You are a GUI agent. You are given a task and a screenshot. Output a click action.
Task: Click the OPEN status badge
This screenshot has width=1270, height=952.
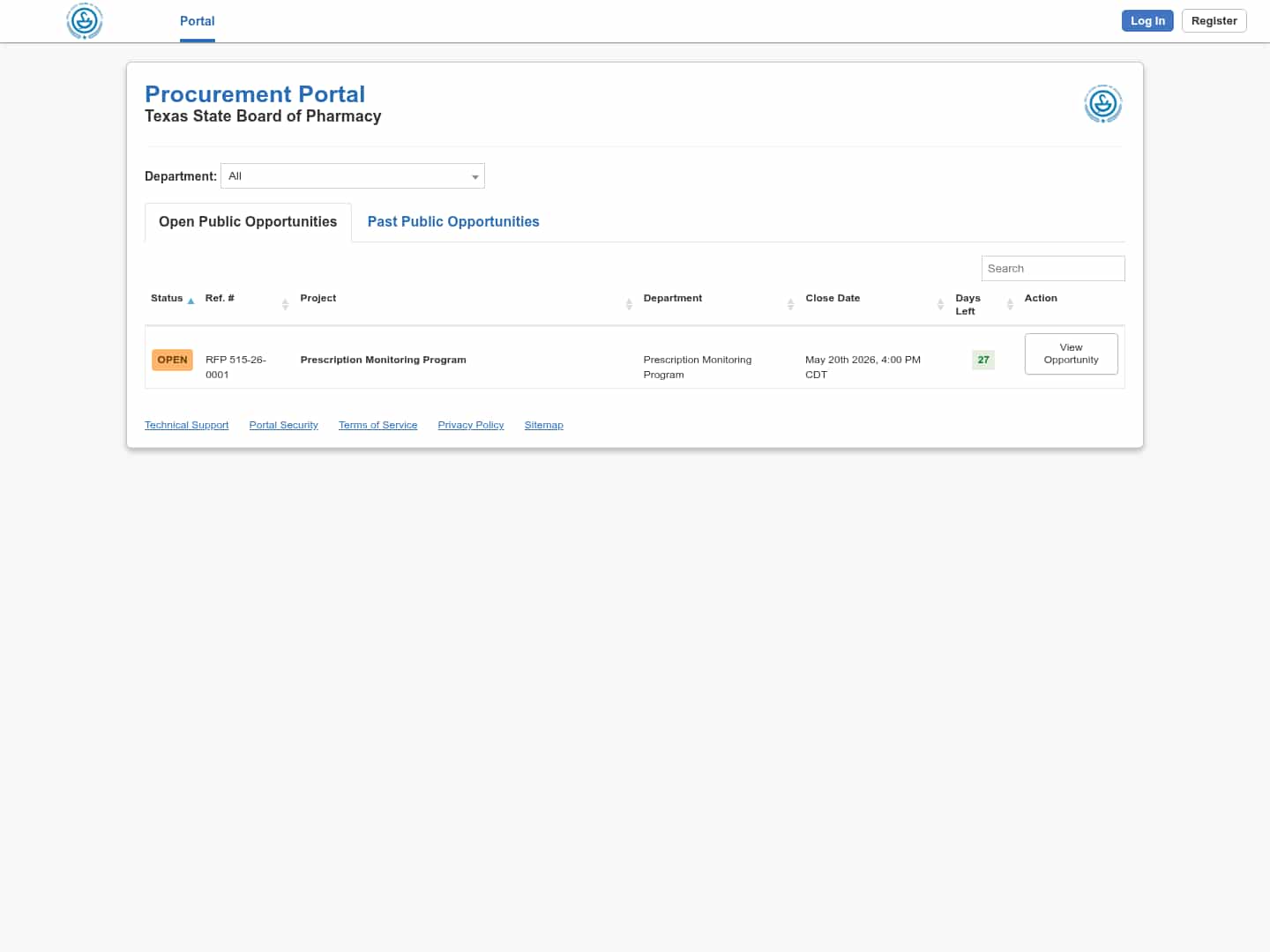[172, 360]
